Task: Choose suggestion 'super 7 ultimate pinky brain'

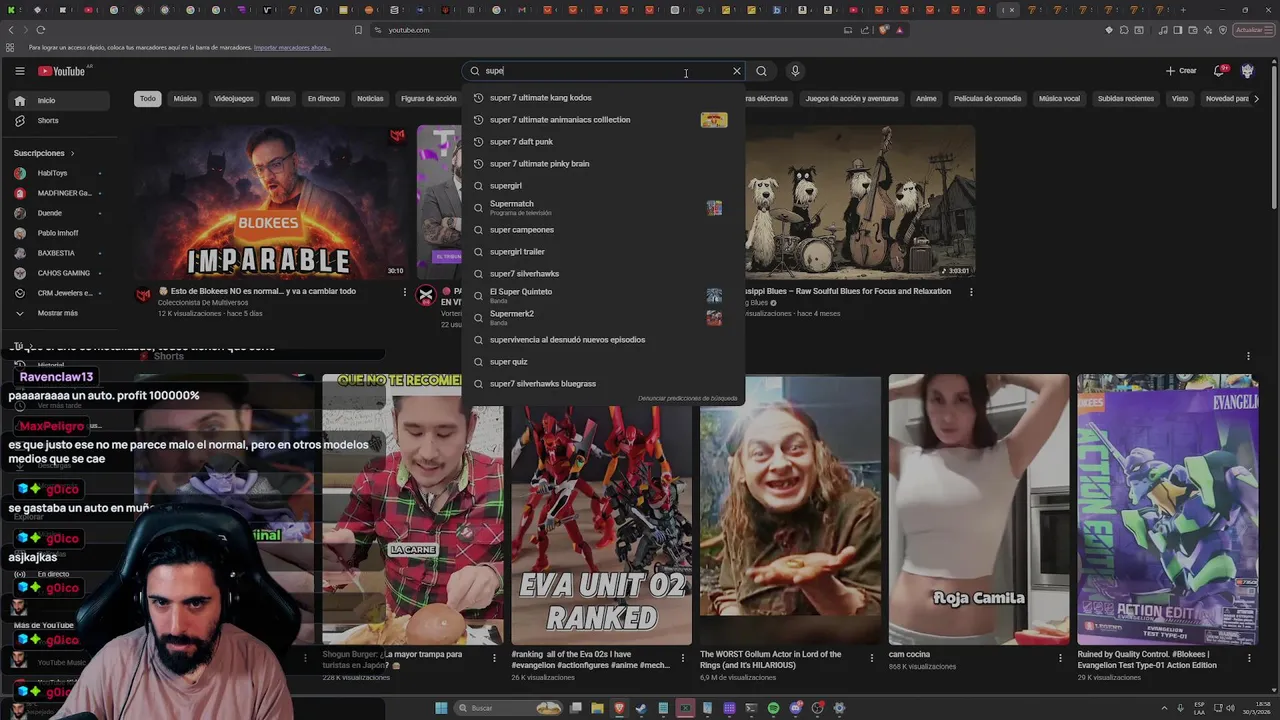Action: pyautogui.click(x=604, y=164)
